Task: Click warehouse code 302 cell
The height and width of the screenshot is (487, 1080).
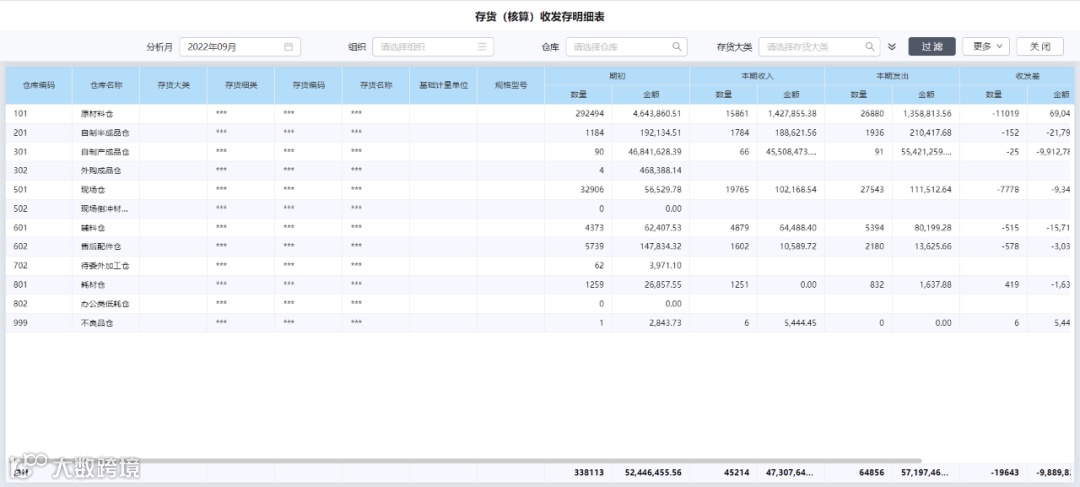Action: click(39, 170)
